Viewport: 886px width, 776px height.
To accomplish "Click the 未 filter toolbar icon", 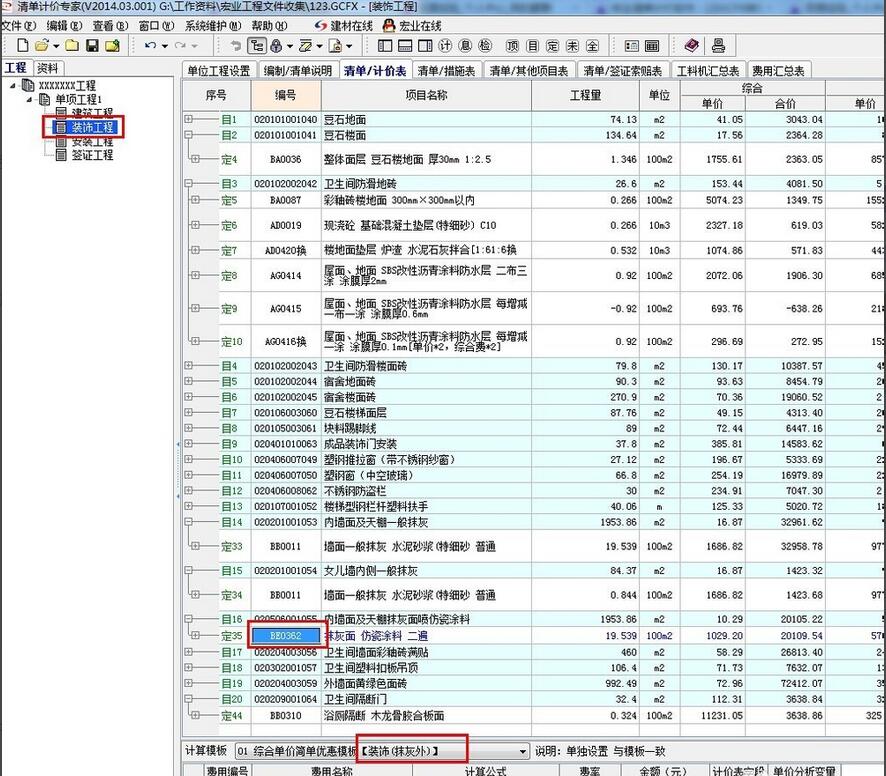I will point(572,46).
